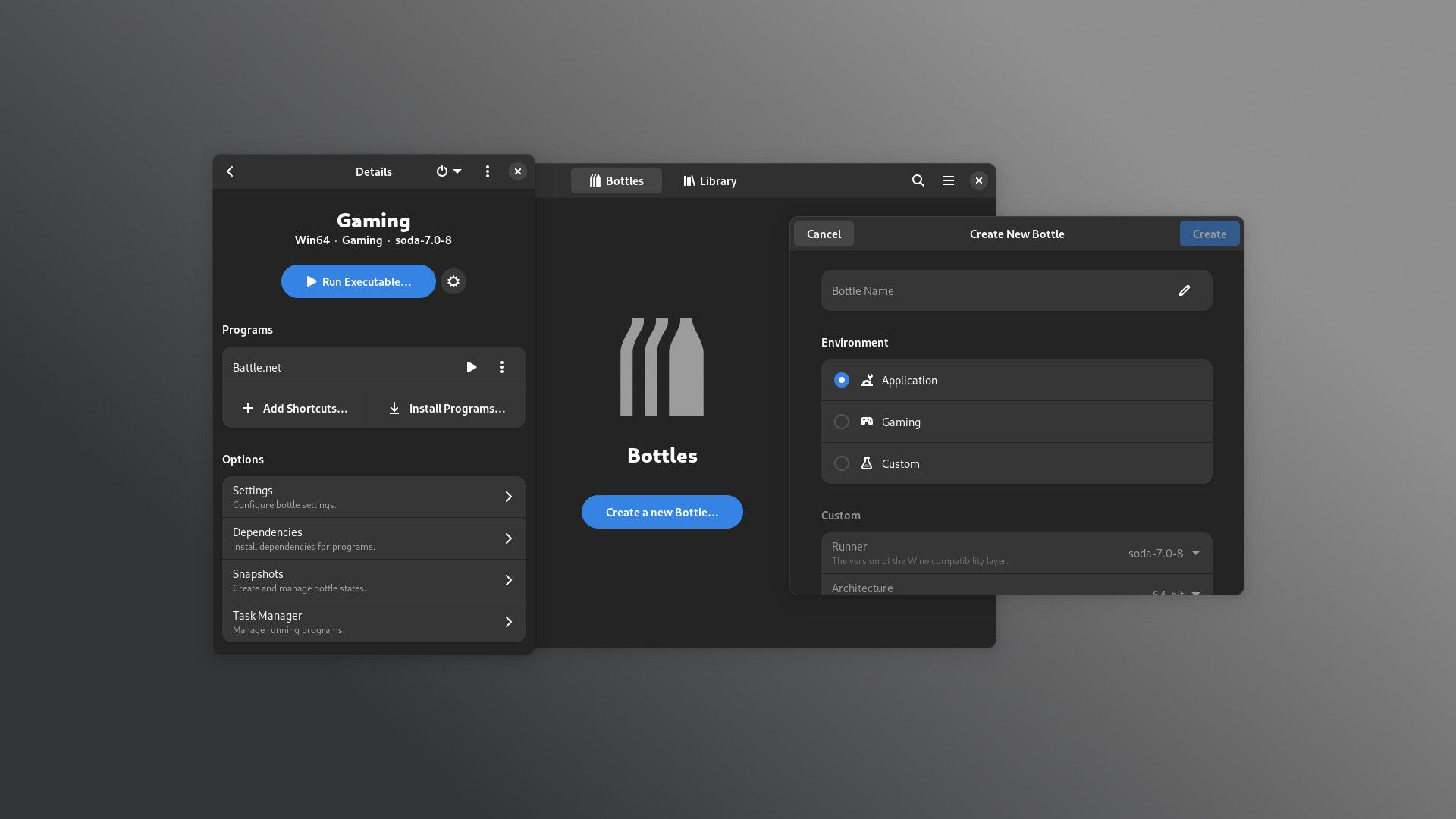Open the Settings option row
The image size is (1456, 819).
pyautogui.click(x=373, y=497)
